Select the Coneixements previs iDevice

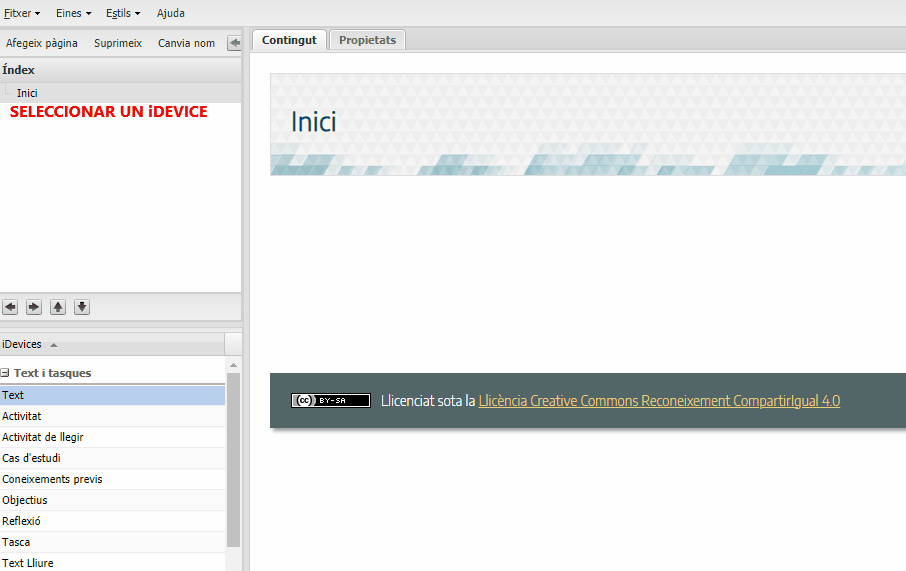(x=112, y=479)
